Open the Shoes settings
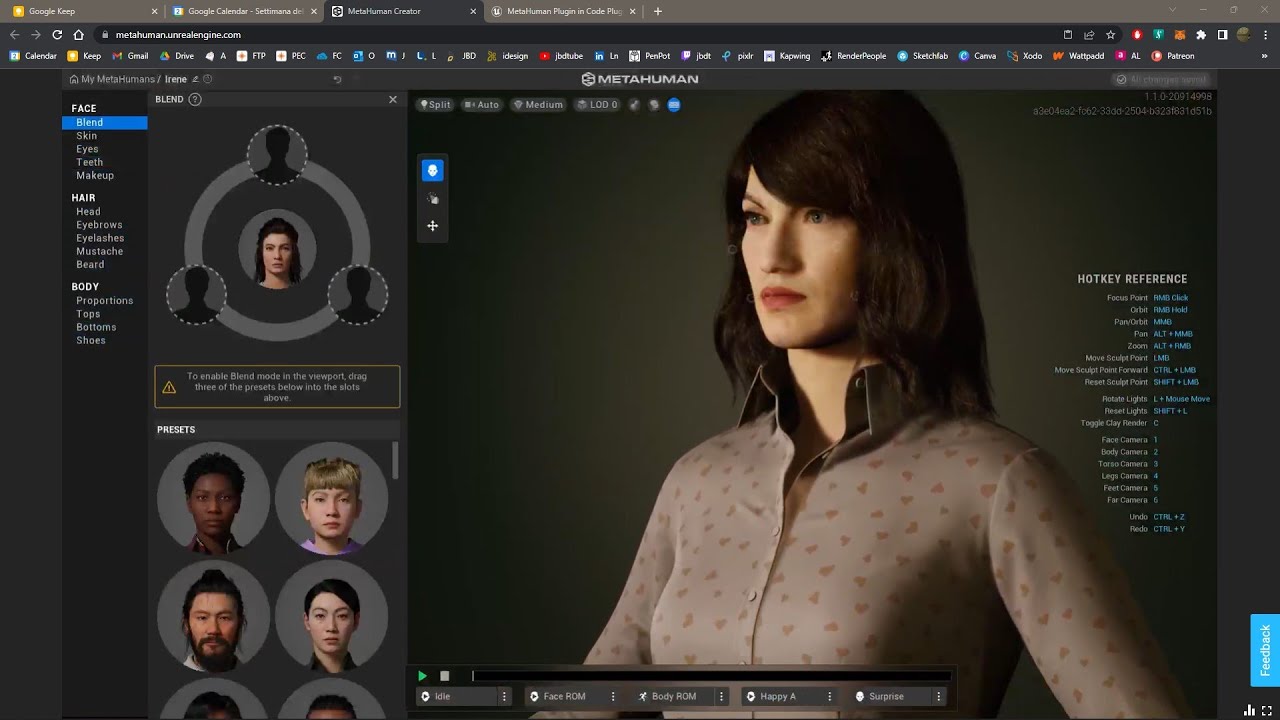This screenshot has height=720, width=1280. 90,340
